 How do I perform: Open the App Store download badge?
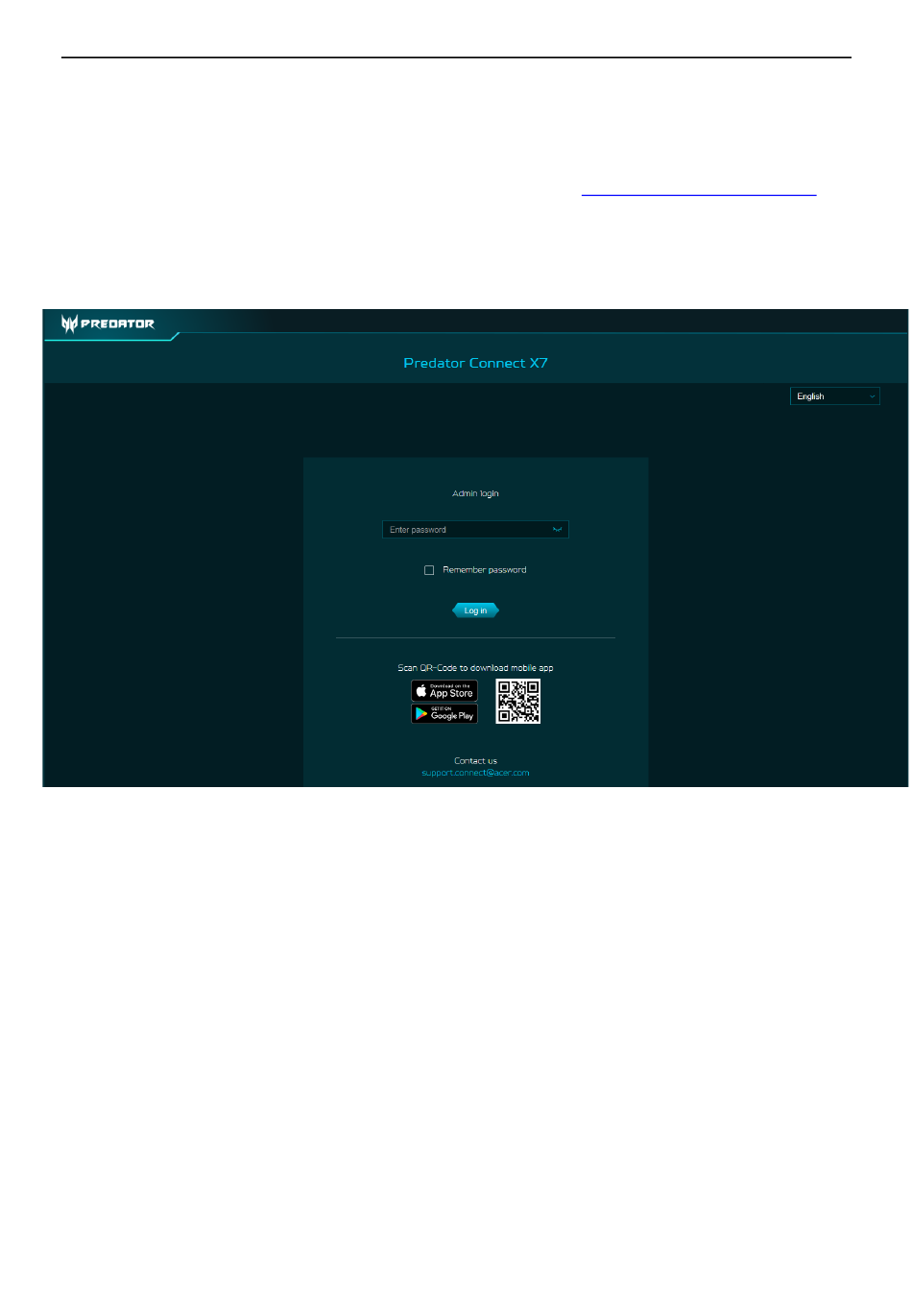point(444,691)
